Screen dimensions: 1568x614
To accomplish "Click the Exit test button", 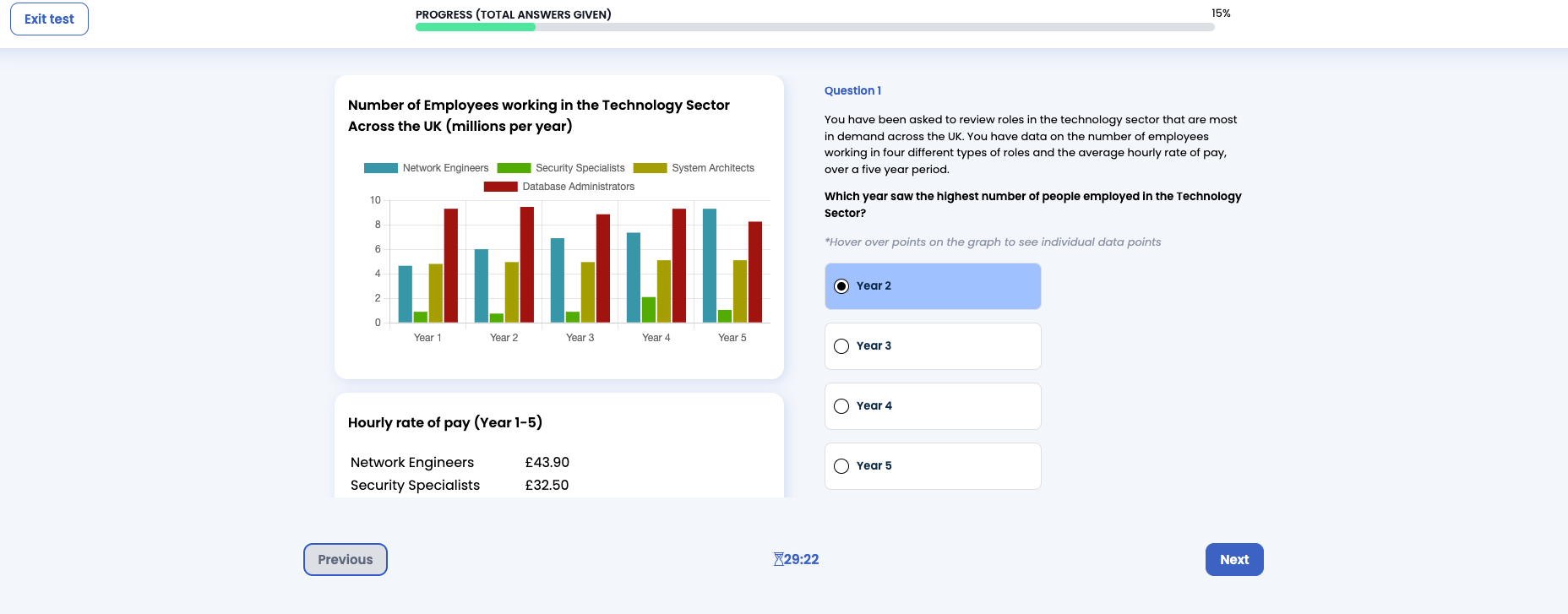I will [x=49, y=19].
